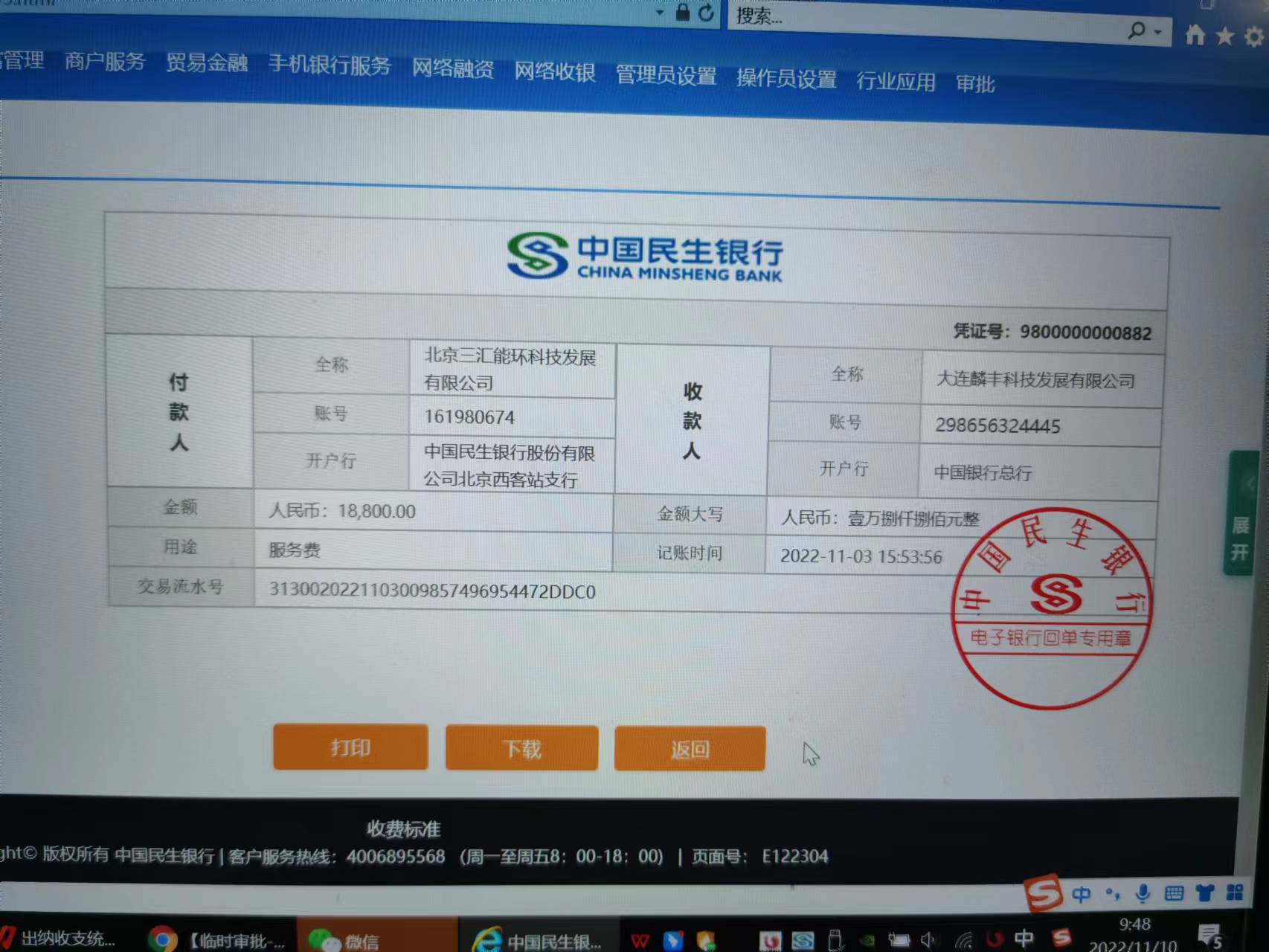Open browser settings gear icon
Viewport: 1269px width, 952px height.
[x=1254, y=36]
